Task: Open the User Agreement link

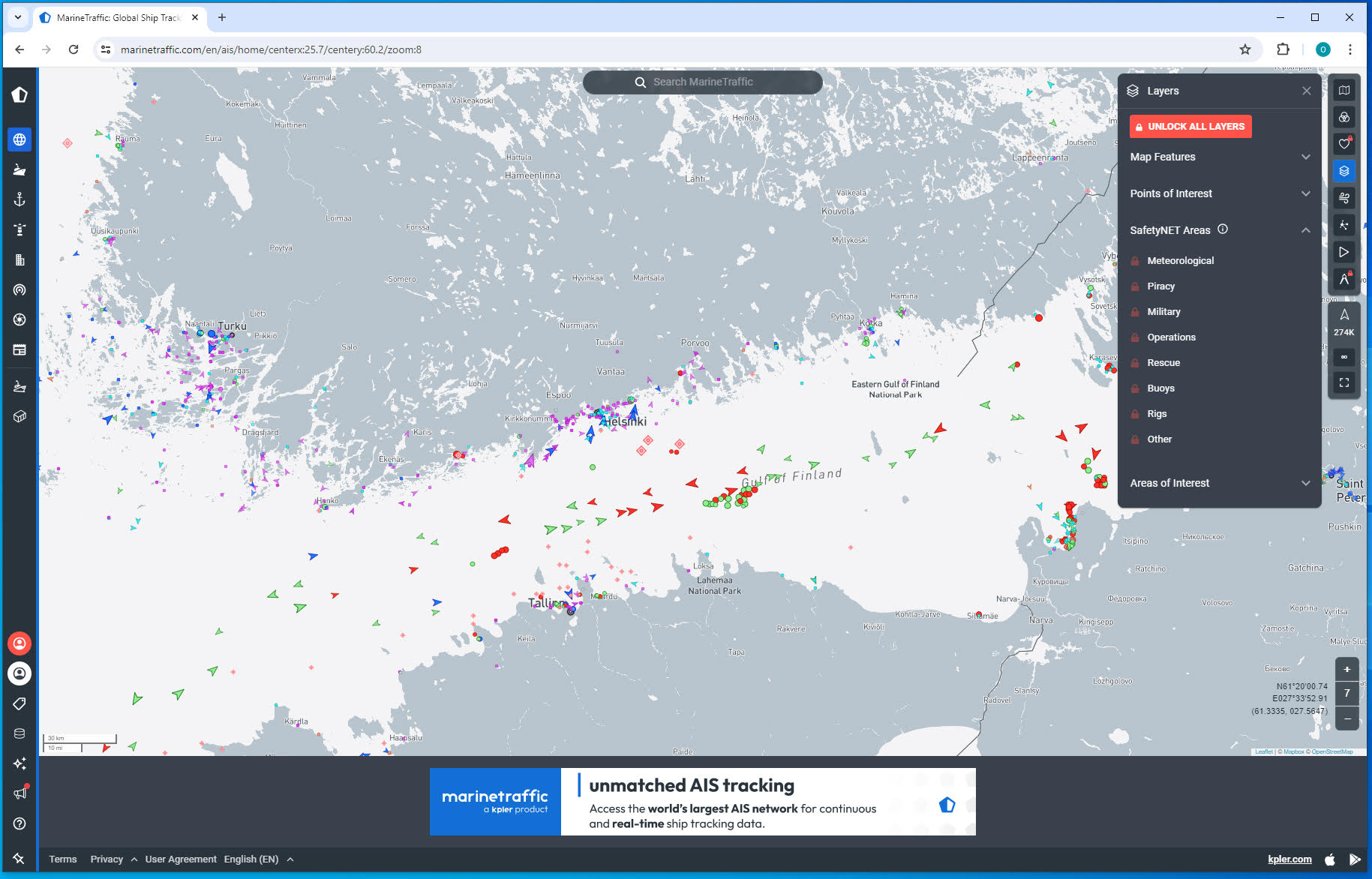Action: click(x=180, y=859)
